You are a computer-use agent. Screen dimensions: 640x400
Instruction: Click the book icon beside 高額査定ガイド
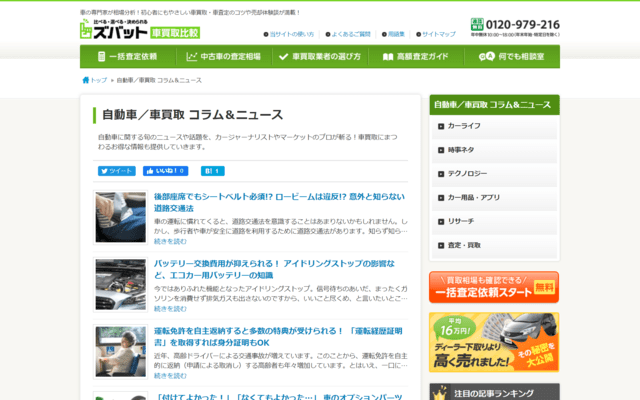click(388, 57)
